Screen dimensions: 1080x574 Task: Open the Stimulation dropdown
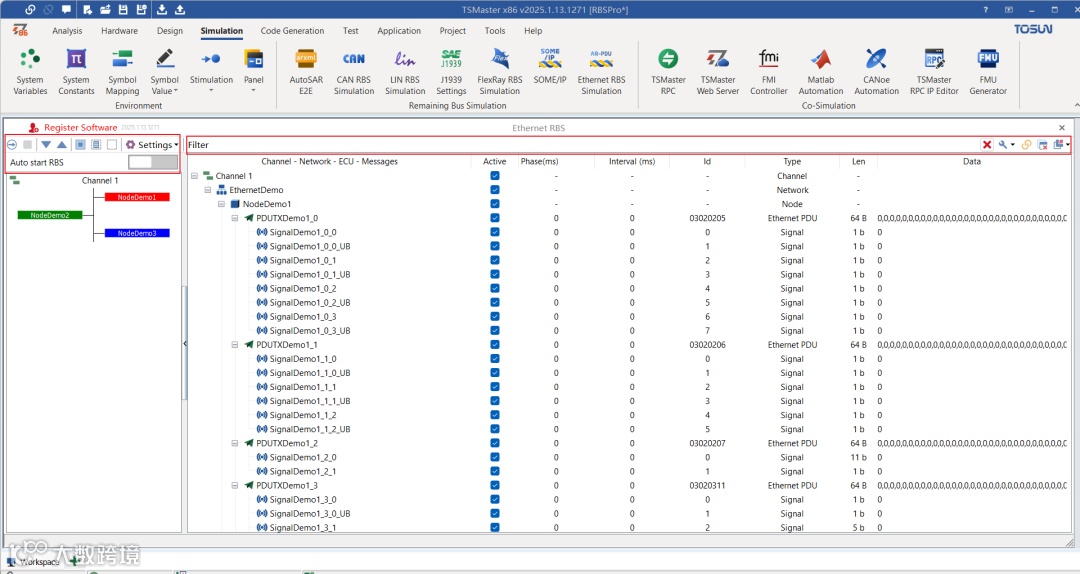pos(211,71)
